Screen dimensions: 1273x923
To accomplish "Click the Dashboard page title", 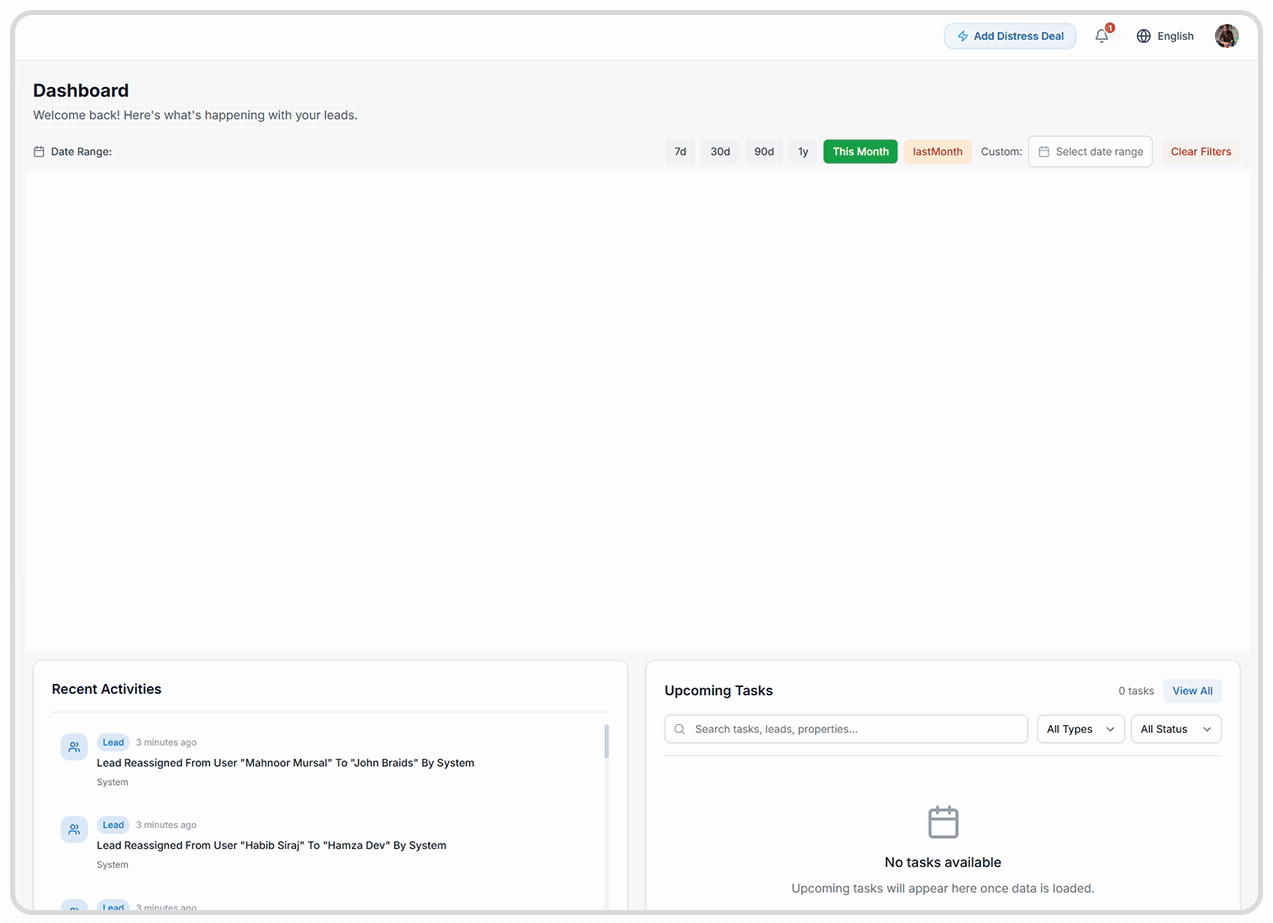I will tap(81, 91).
